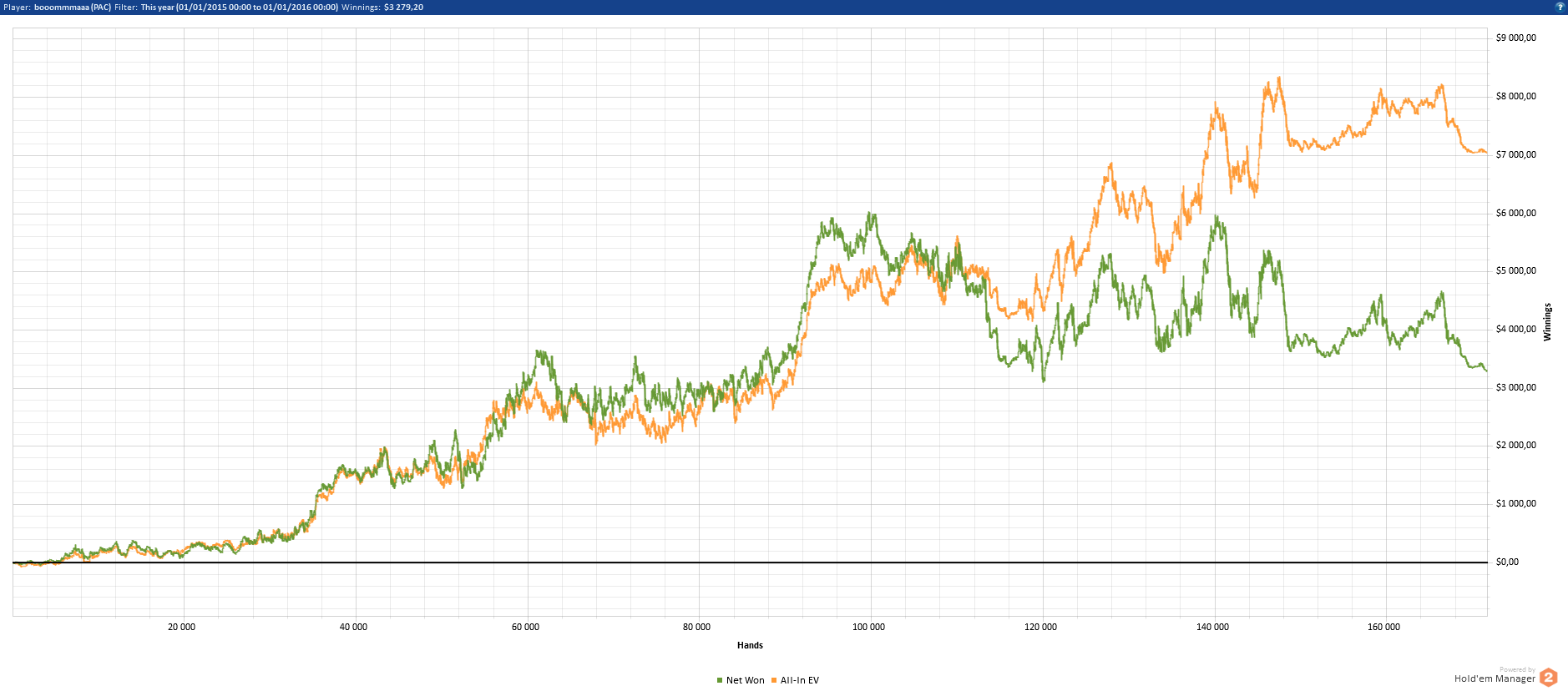This screenshot has width=1568, height=691.
Task: Click the "Hands" x-axis title
Action: 750,645
